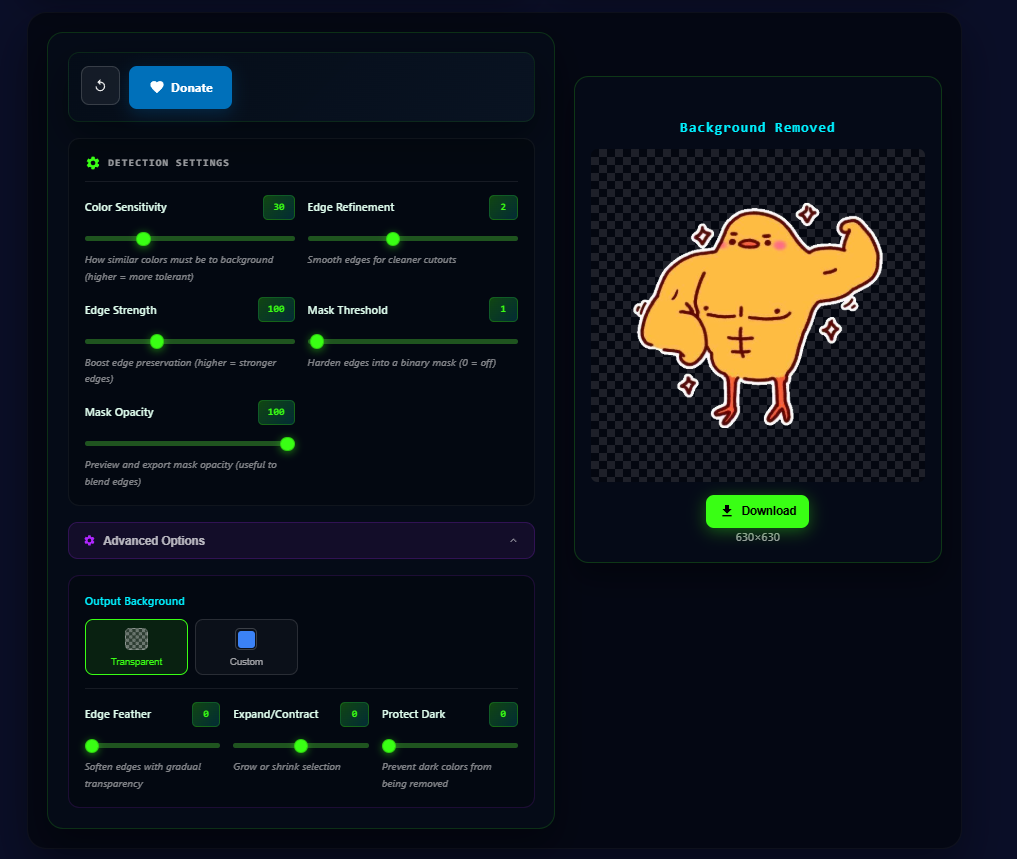Screen dimensions: 1017x859
Task: Click the Edge Feather label
Action: (118, 714)
